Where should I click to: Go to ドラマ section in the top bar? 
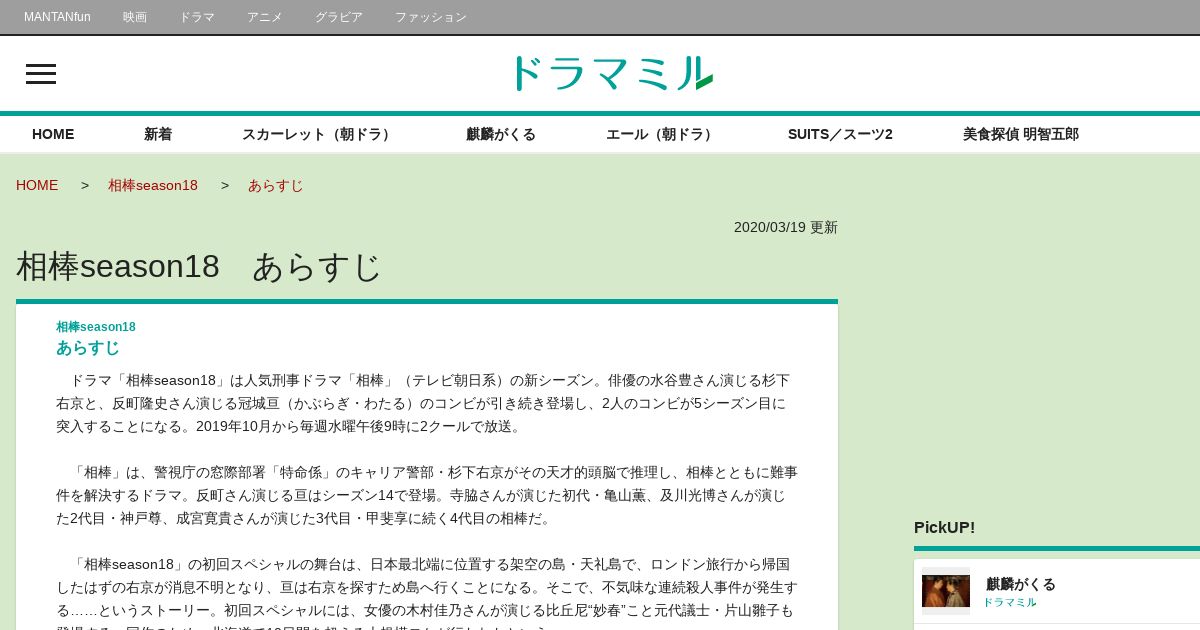pyautogui.click(x=197, y=17)
